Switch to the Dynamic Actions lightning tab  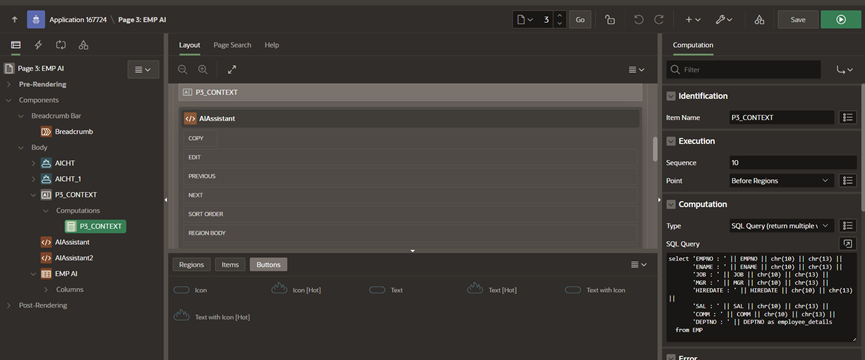pos(38,45)
